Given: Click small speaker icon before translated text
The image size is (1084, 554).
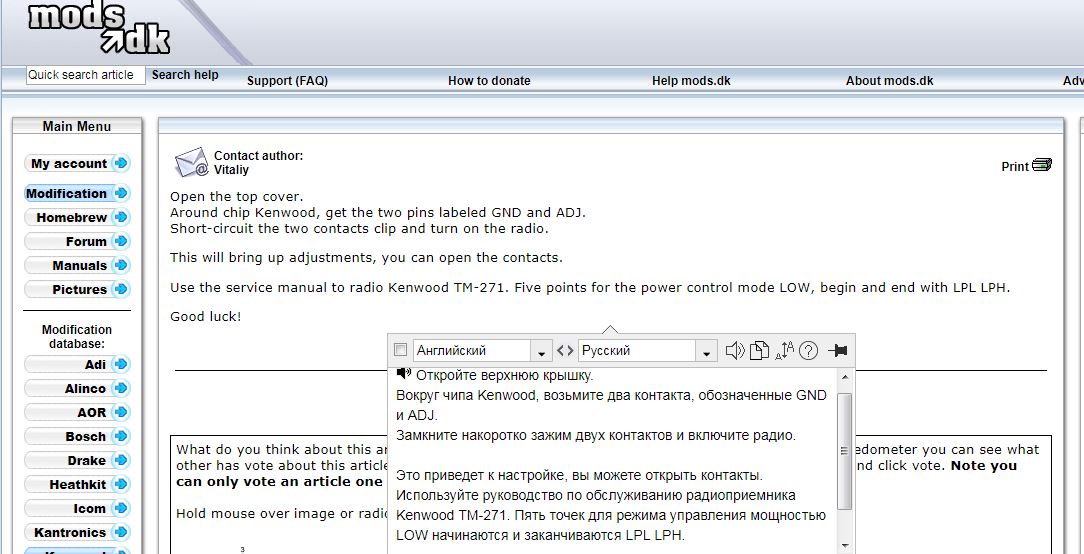Looking at the screenshot, I should point(404,373).
